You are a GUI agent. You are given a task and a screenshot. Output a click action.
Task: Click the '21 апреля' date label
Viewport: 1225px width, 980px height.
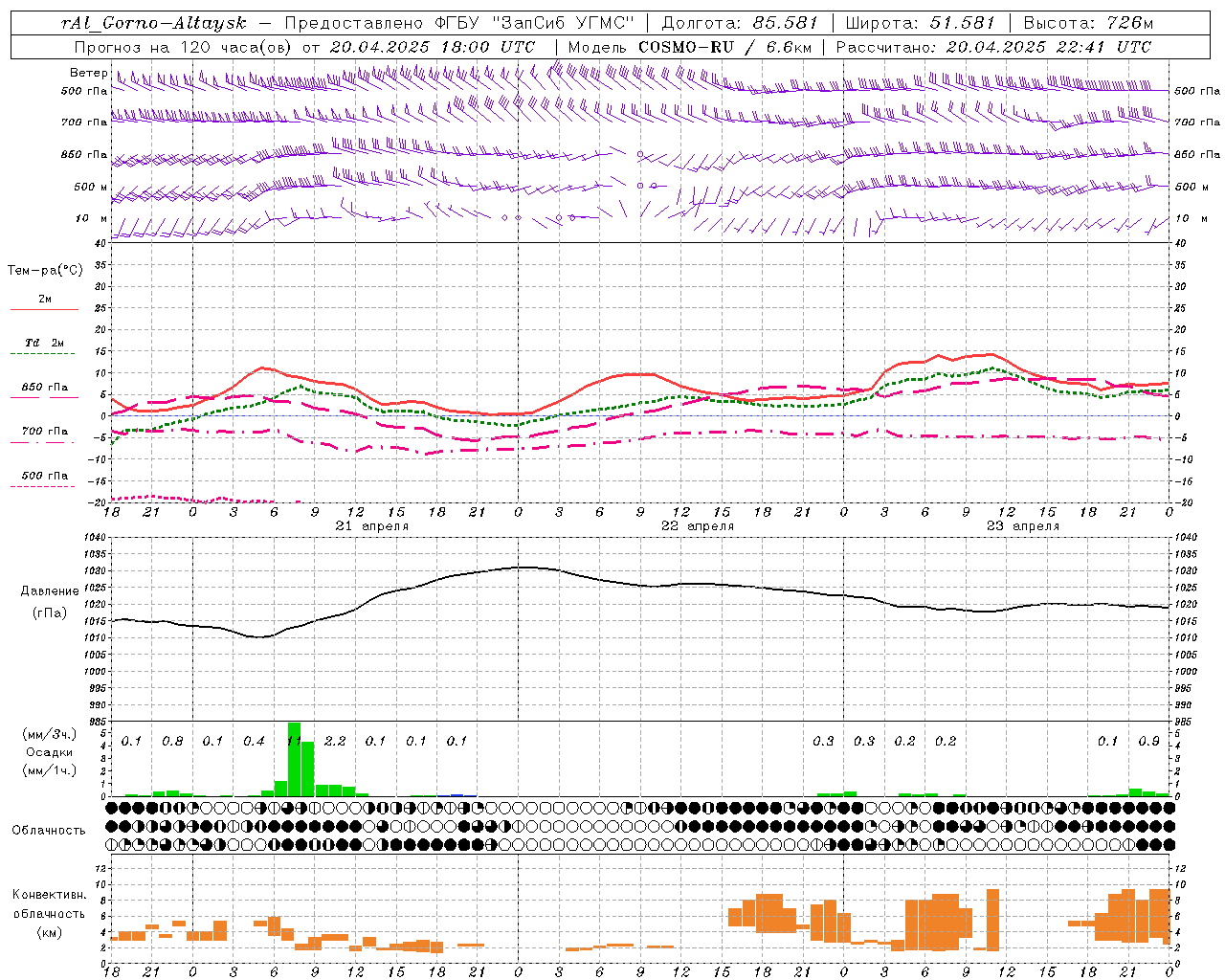click(x=371, y=526)
